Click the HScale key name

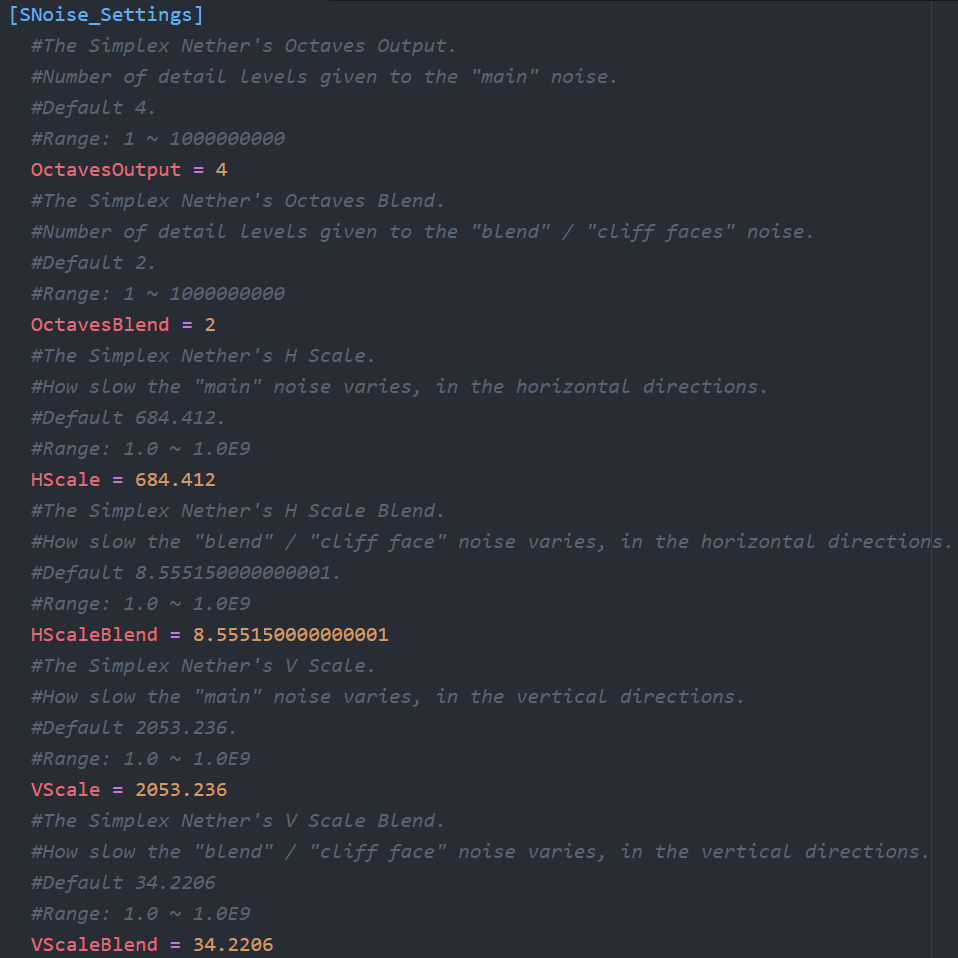click(66, 480)
